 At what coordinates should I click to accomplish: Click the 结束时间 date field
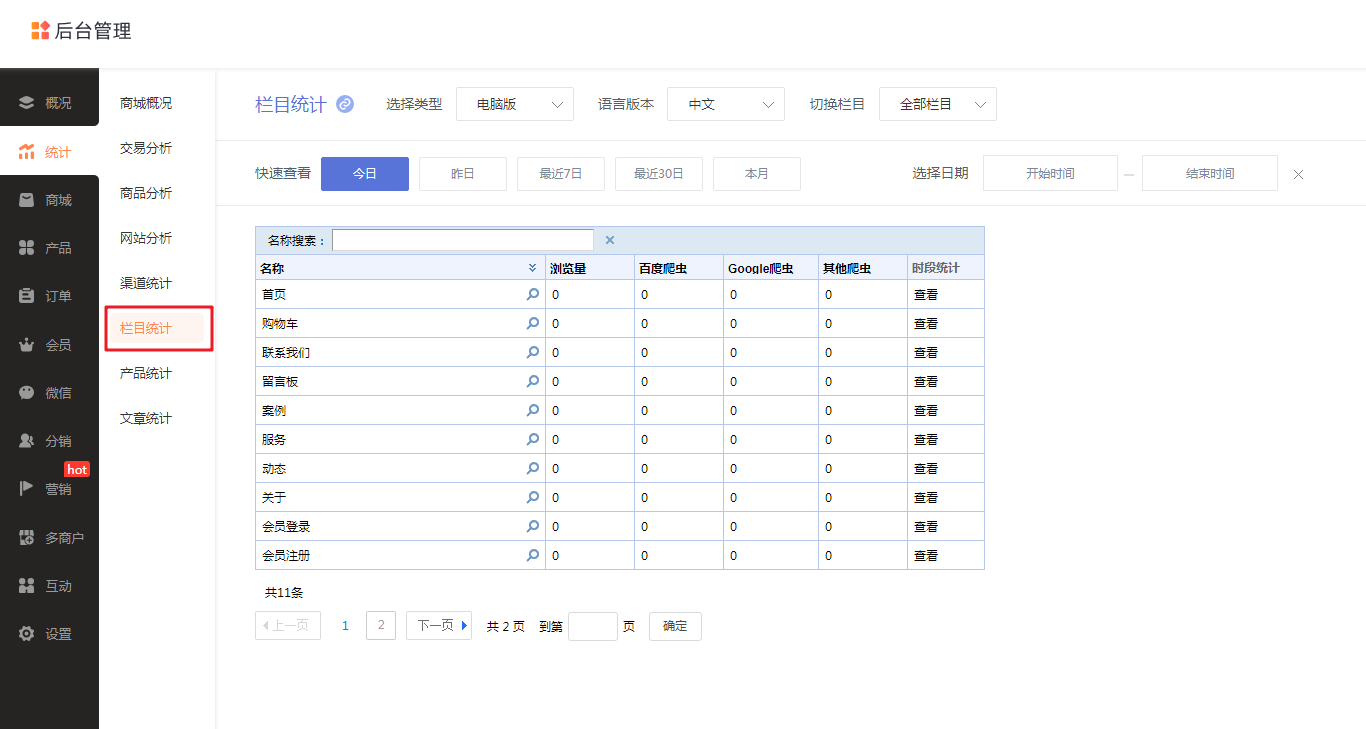(1210, 174)
